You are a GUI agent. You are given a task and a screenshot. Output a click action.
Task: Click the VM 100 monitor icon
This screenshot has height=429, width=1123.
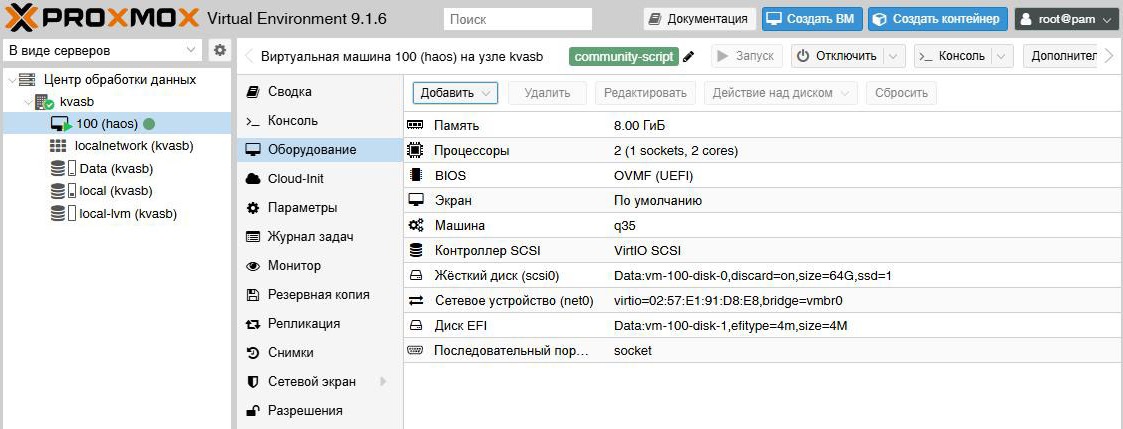point(61,124)
